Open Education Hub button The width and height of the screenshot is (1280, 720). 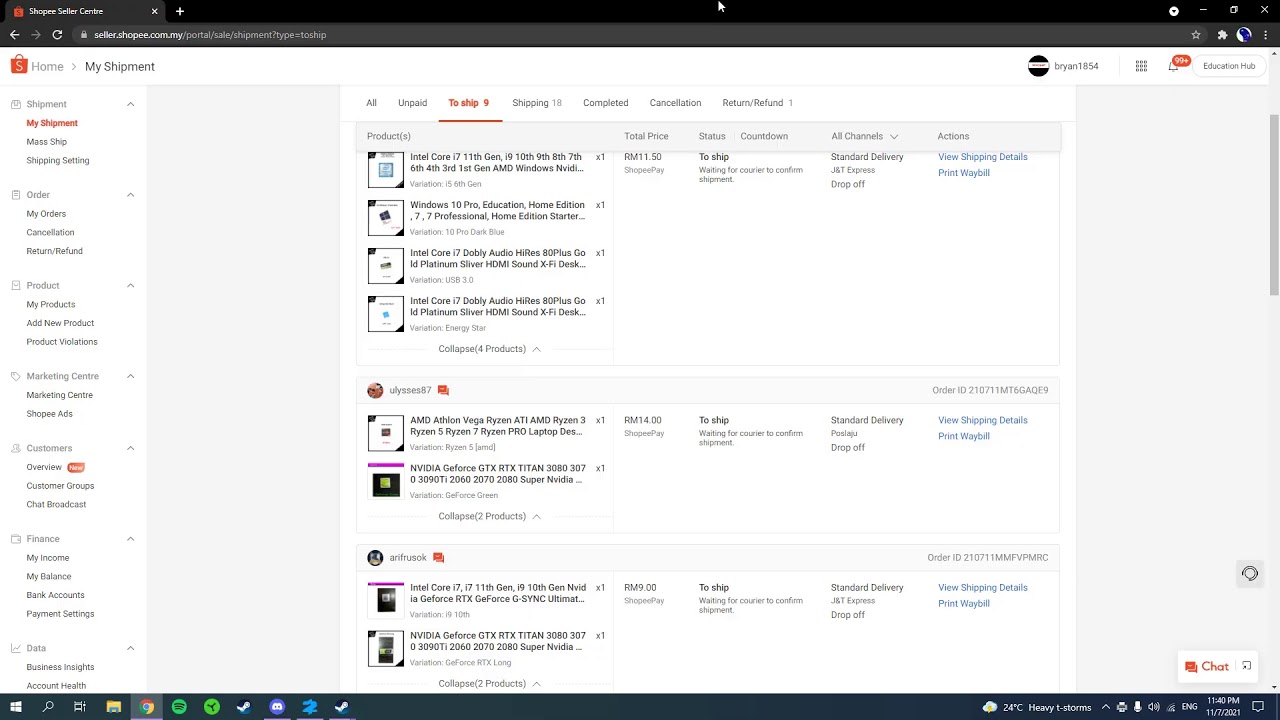coord(1229,66)
